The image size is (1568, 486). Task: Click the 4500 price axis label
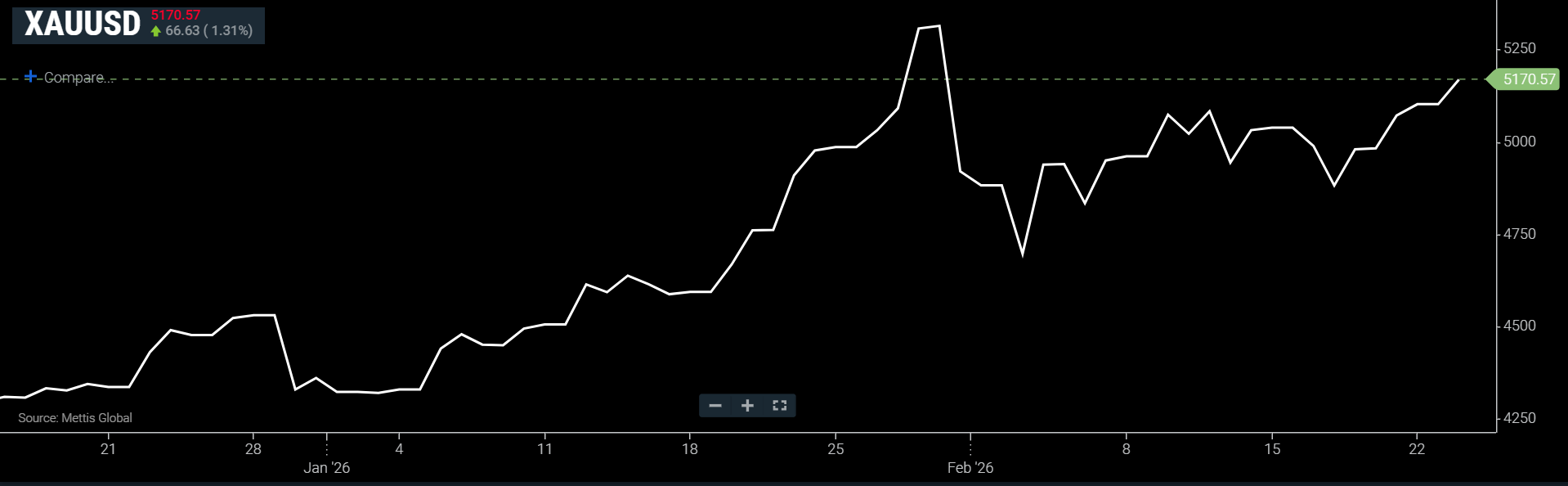tap(1520, 326)
